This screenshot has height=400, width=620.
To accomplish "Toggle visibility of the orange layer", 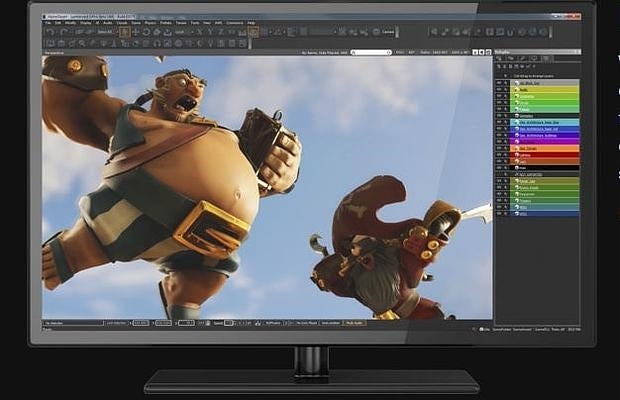I will pyautogui.click(x=499, y=148).
